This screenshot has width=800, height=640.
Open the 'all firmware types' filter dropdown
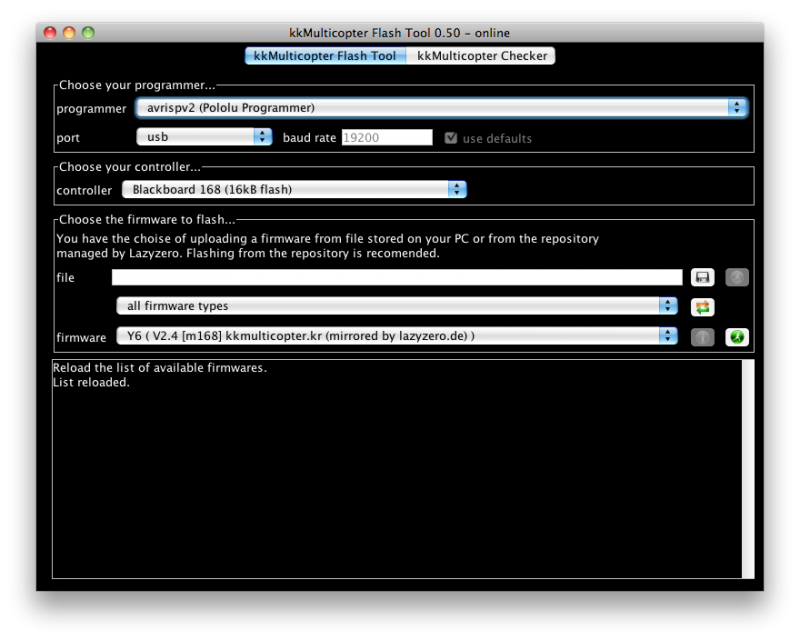coord(396,306)
